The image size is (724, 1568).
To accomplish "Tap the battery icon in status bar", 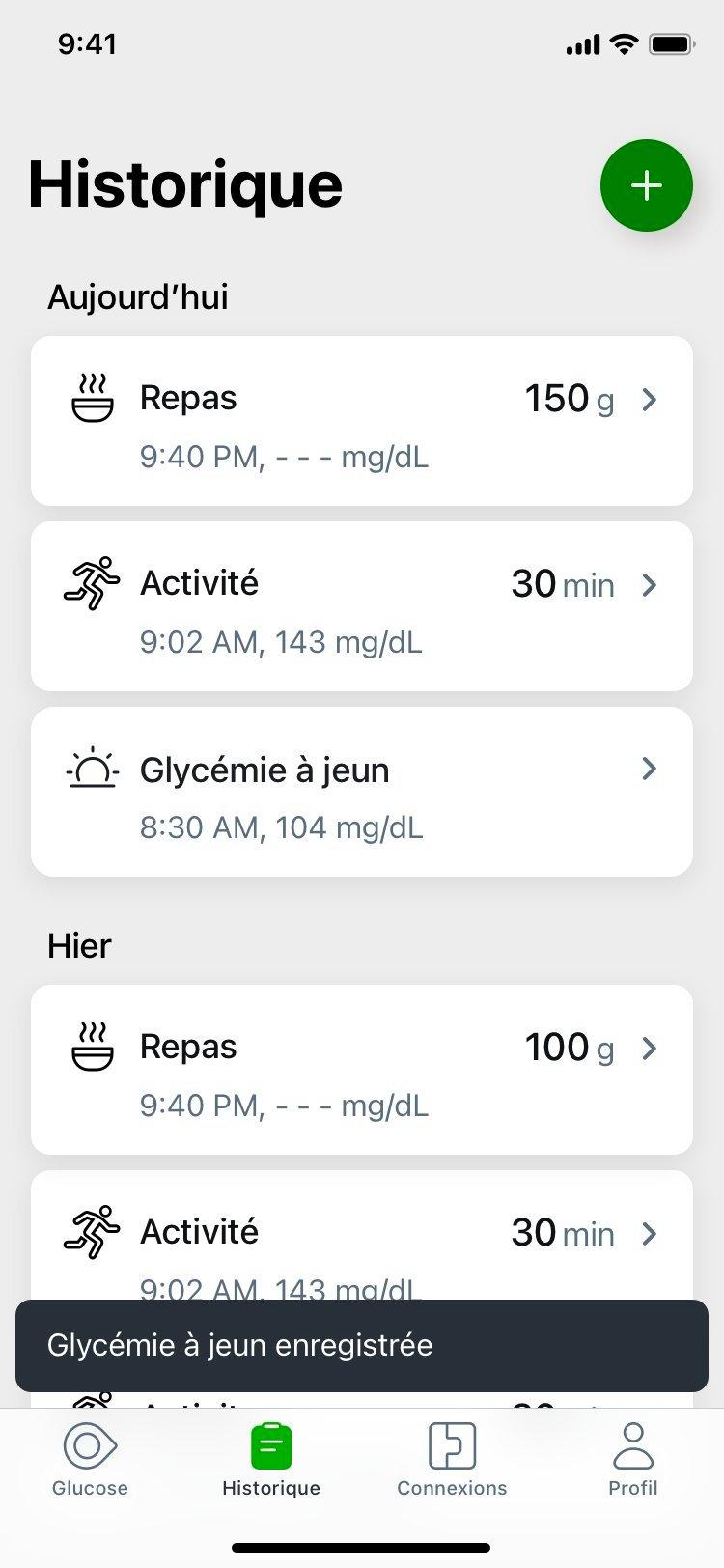I will [672, 44].
